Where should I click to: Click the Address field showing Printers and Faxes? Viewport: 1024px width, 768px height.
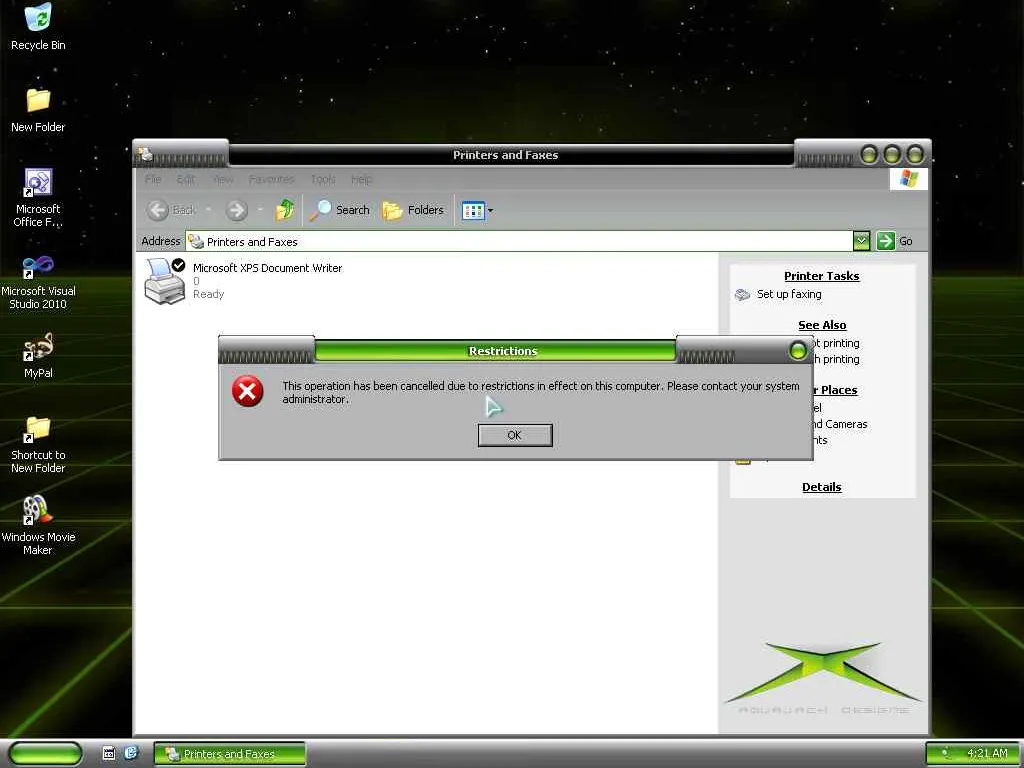[519, 242]
